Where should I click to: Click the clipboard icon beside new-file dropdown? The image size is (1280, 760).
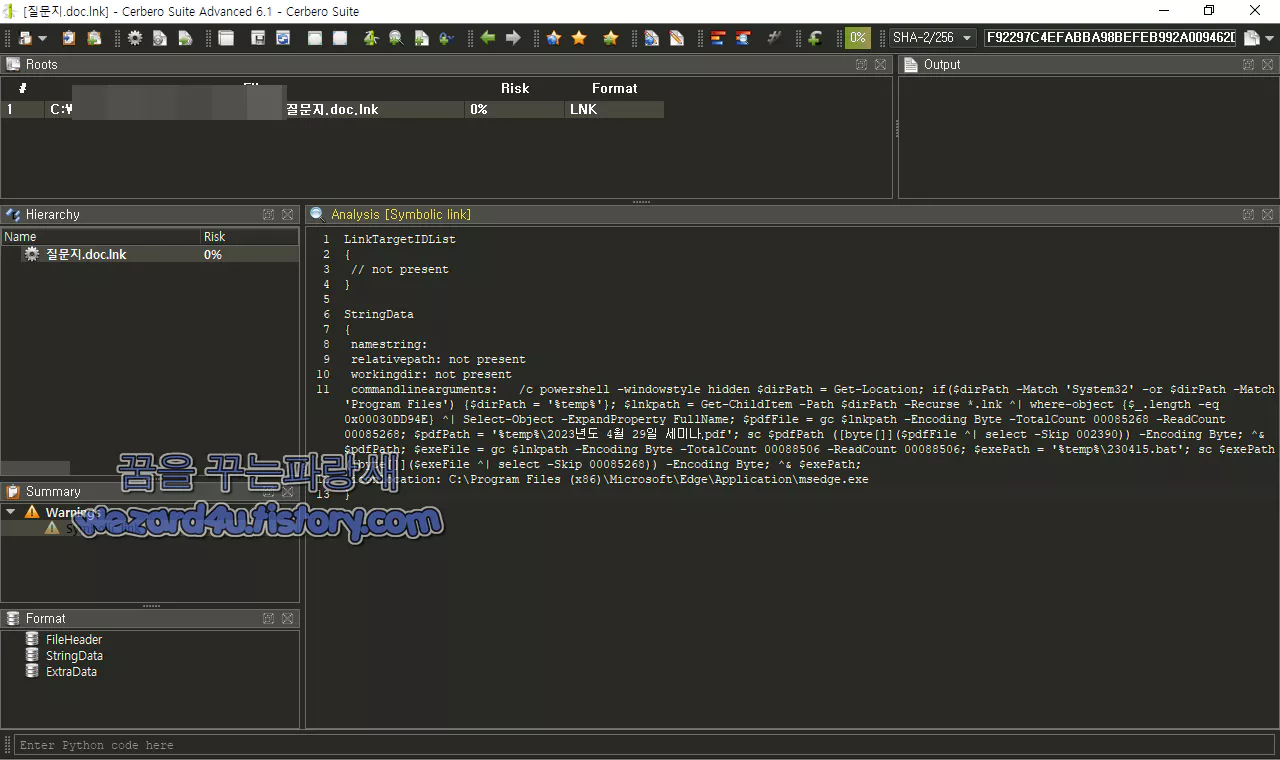click(x=69, y=38)
